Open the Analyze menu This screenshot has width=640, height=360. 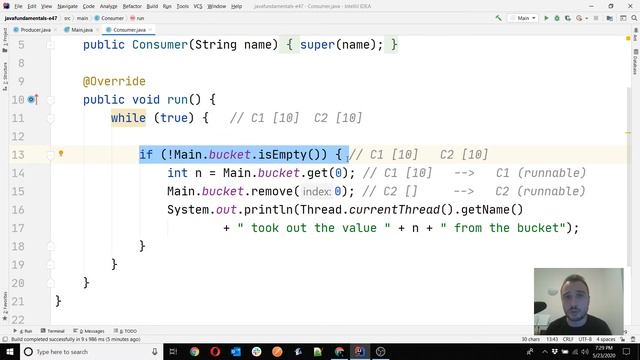pyautogui.click(x=108, y=6)
